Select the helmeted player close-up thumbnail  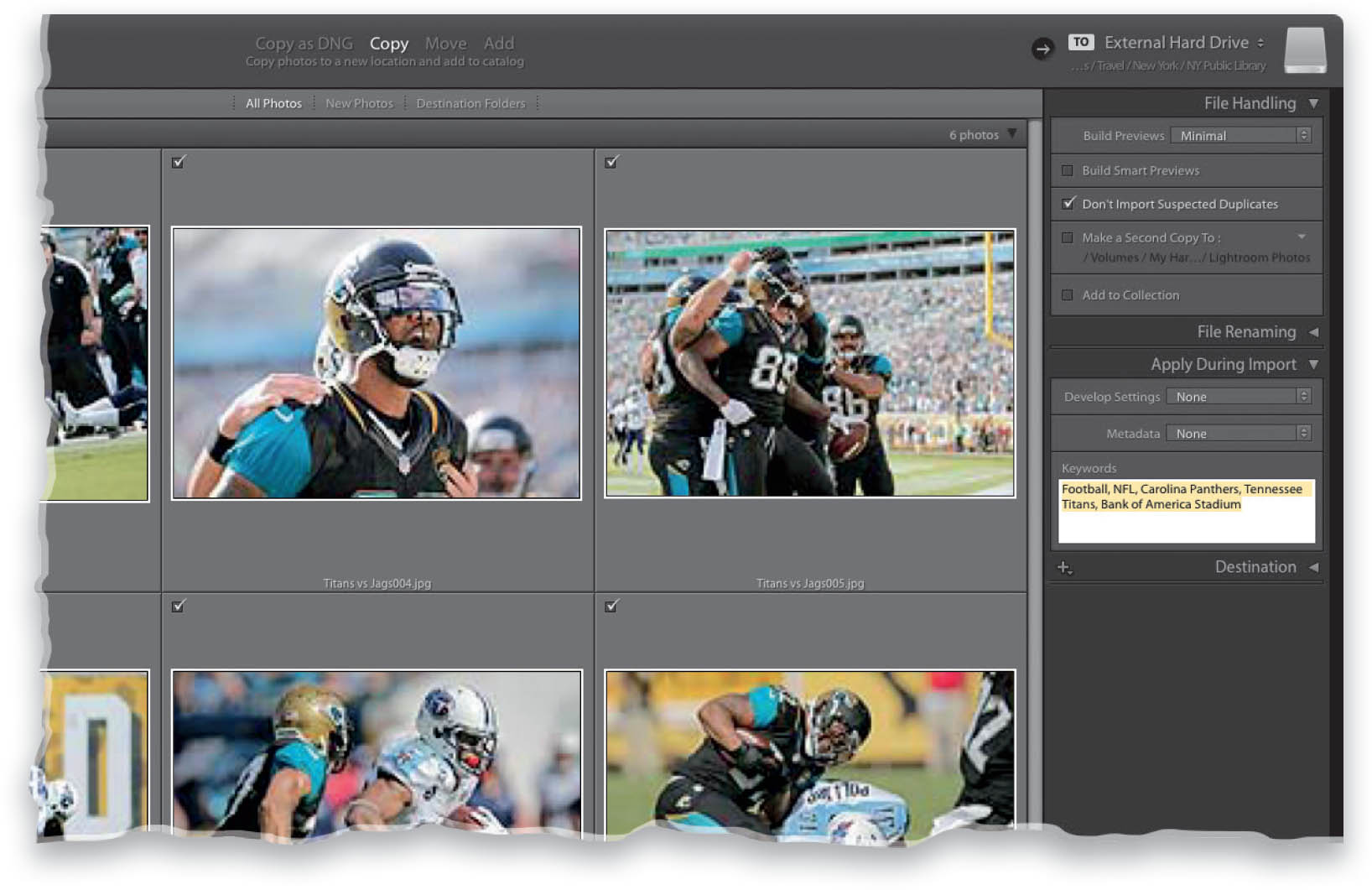pos(377,363)
